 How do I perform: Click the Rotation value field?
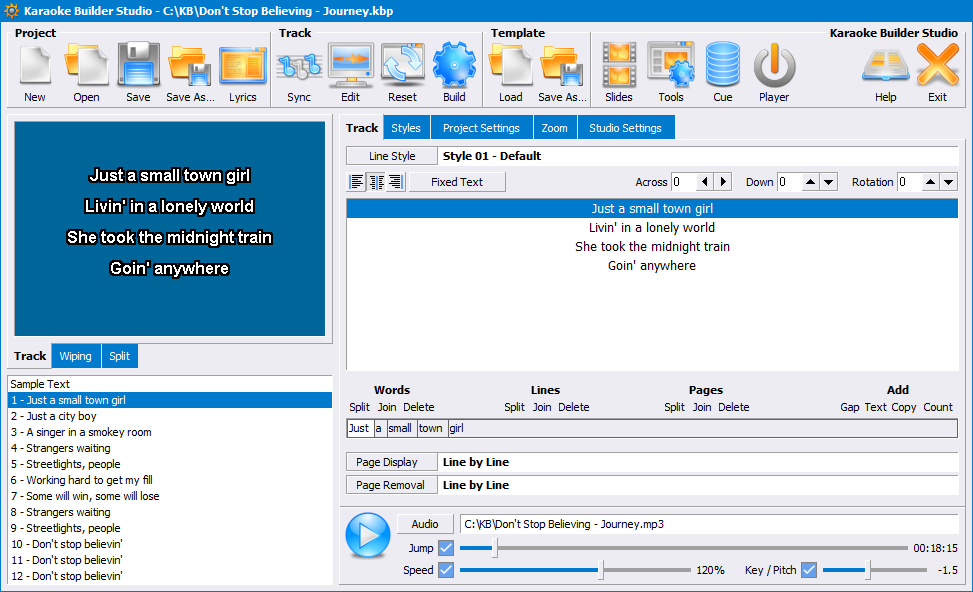click(909, 182)
